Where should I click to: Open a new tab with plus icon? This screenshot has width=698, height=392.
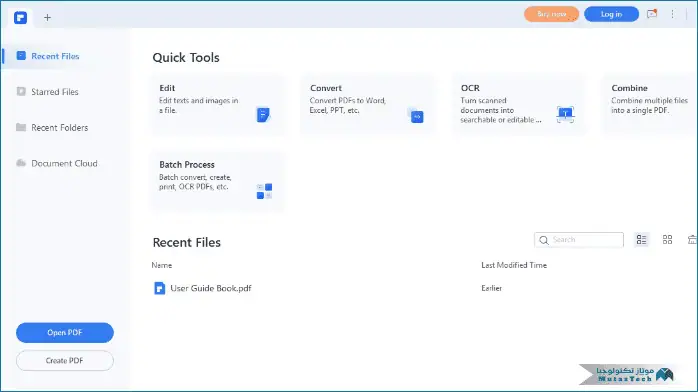[x=47, y=18]
